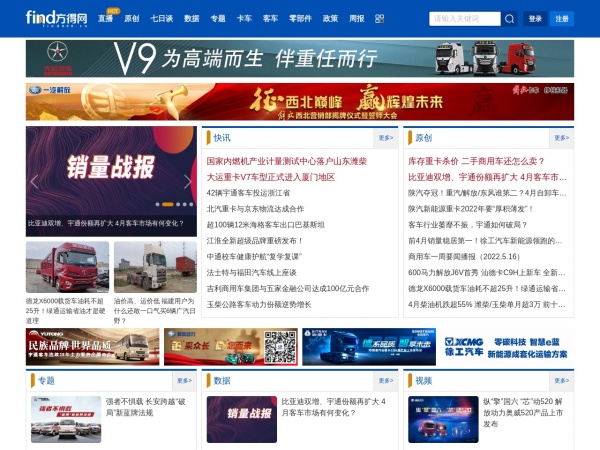
Task: Click 更多 in the 专题 section
Action: pos(184,381)
